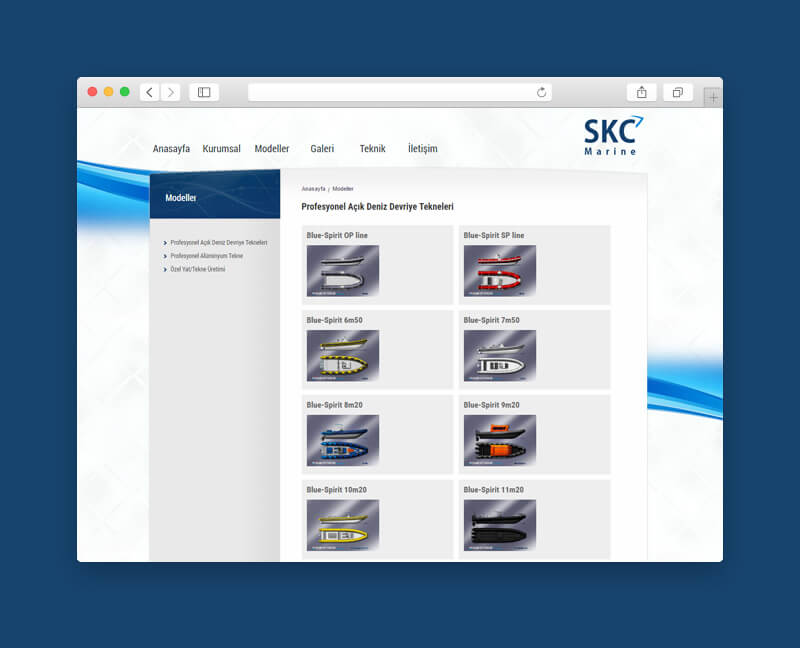Open the Blue-Spirit 8m20 title
800x648 pixels.
(334, 405)
